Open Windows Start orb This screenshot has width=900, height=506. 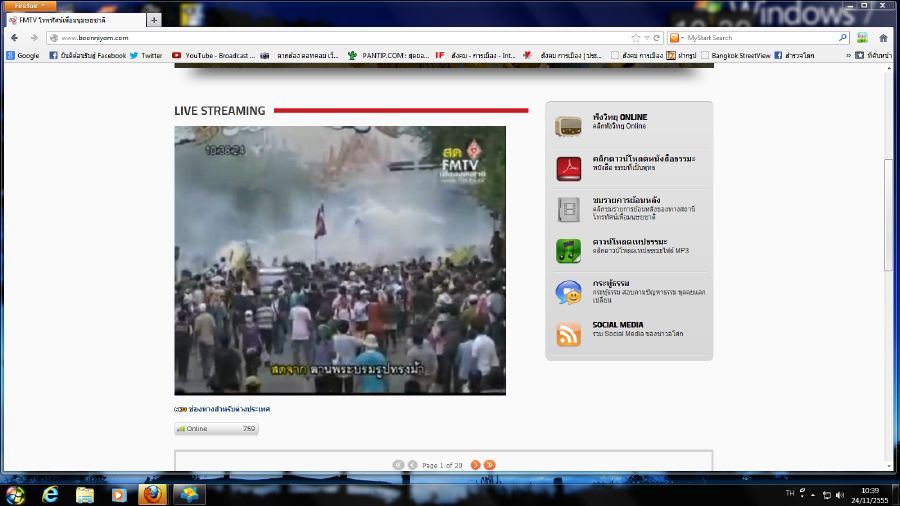click(x=15, y=494)
